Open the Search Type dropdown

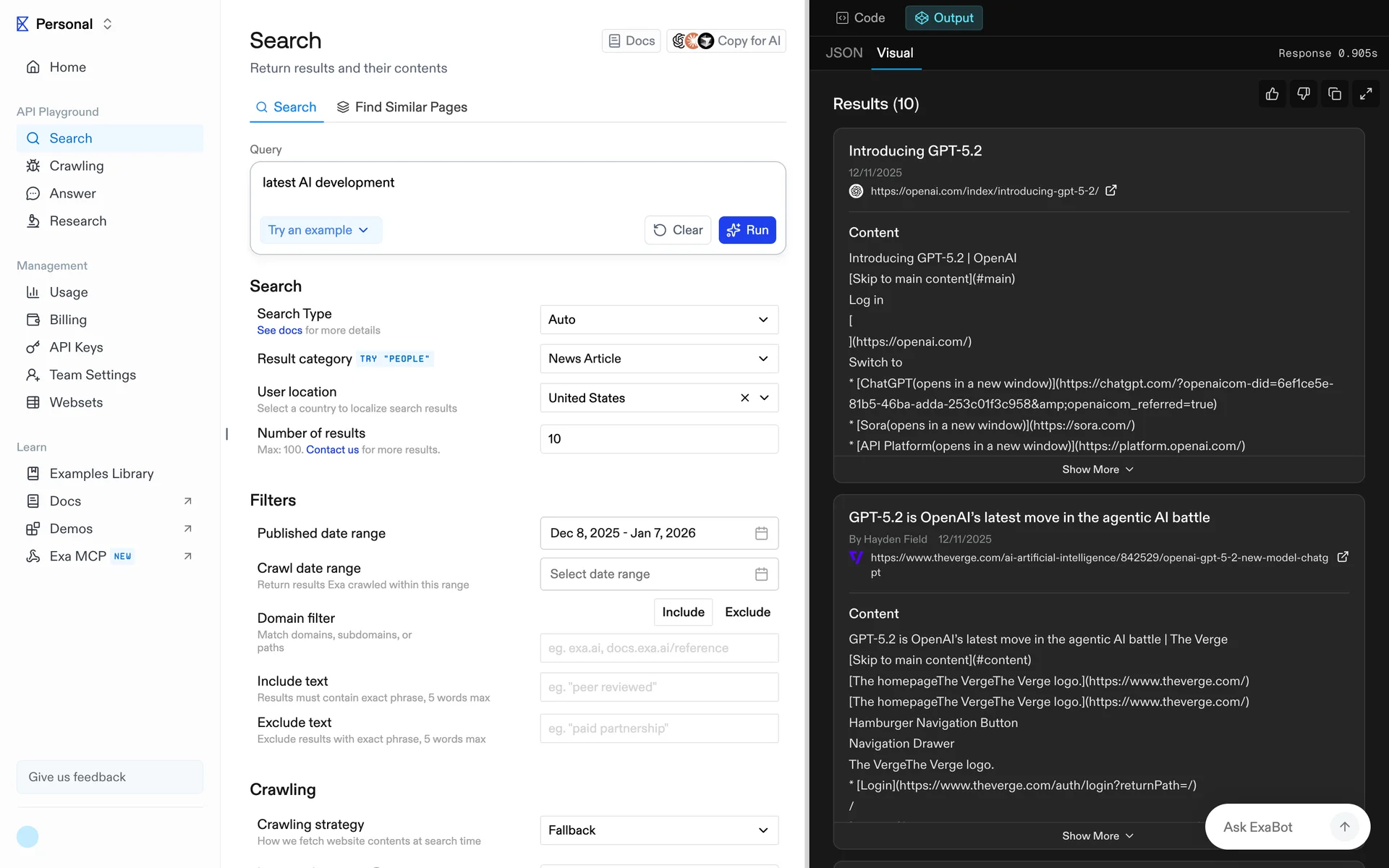click(x=658, y=320)
